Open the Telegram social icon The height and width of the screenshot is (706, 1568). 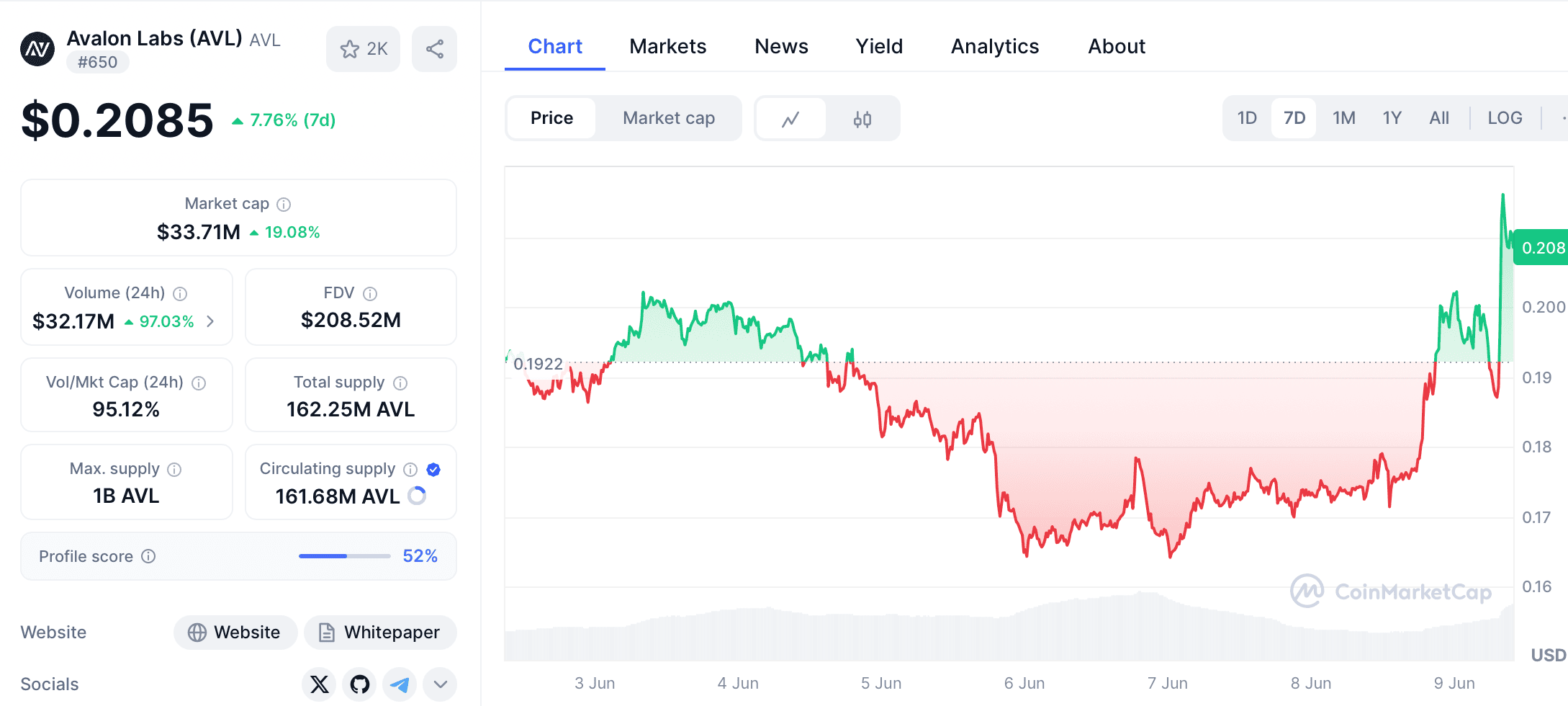(400, 684)
